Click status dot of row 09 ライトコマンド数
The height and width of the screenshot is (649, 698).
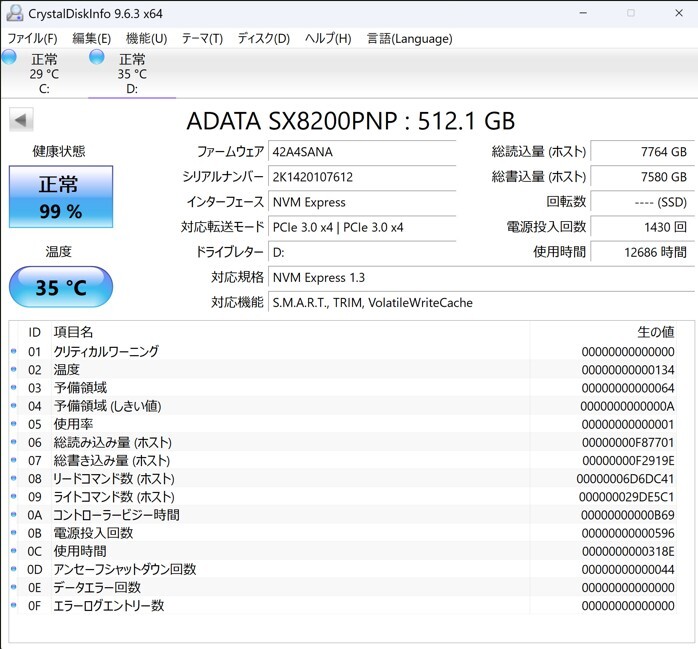13,496
